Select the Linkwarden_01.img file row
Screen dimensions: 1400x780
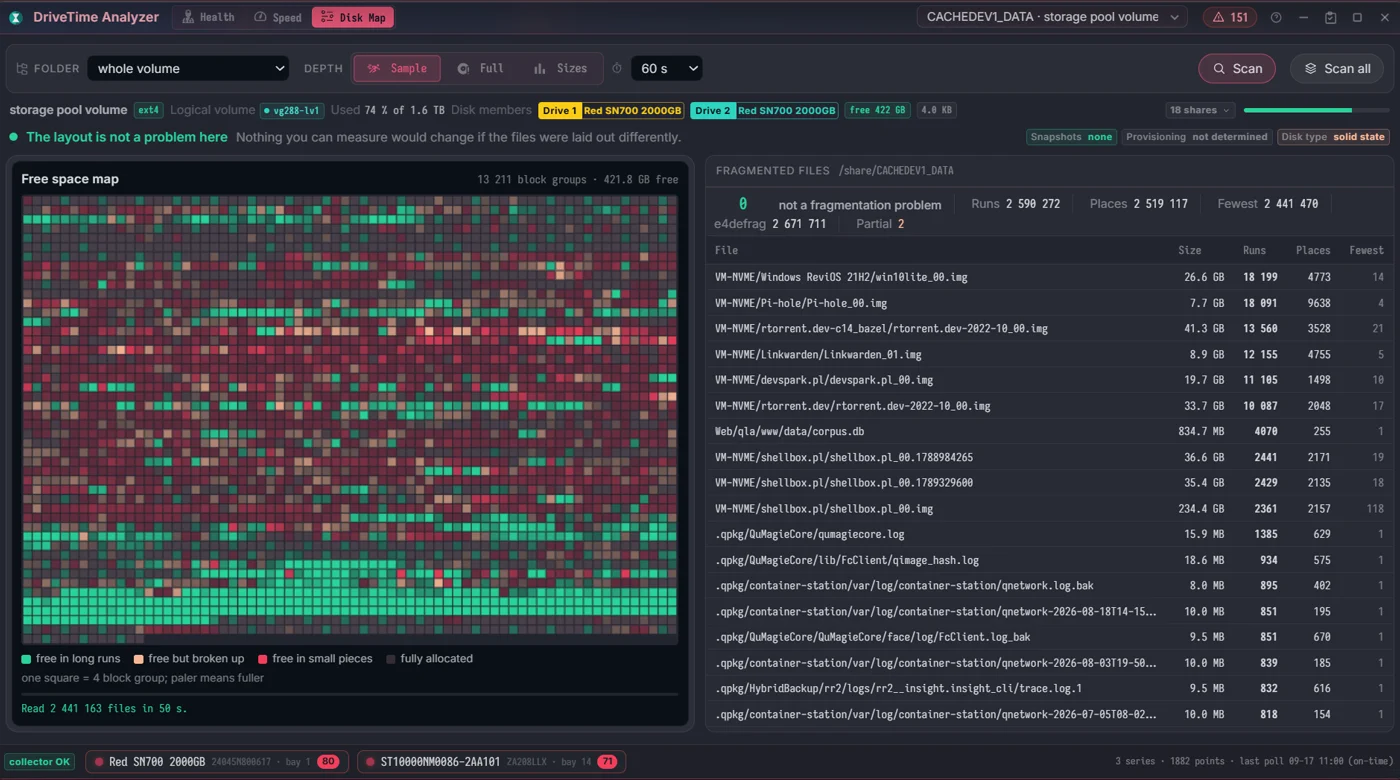1049,354
